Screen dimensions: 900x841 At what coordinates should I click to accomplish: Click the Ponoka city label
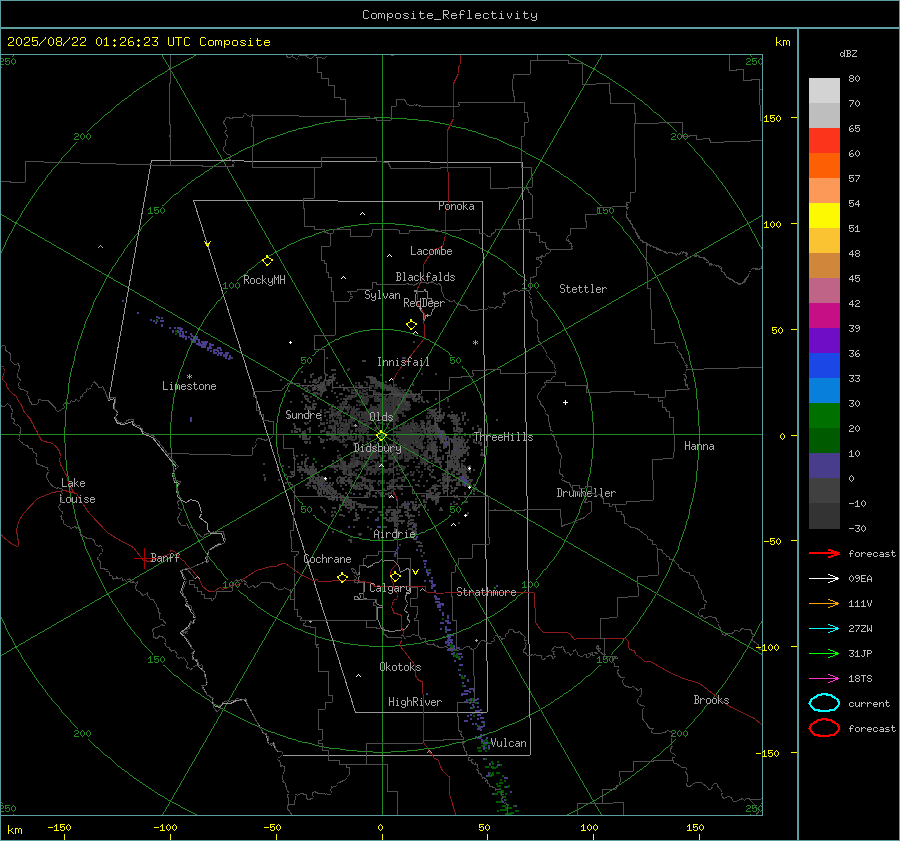coord(456,206)
